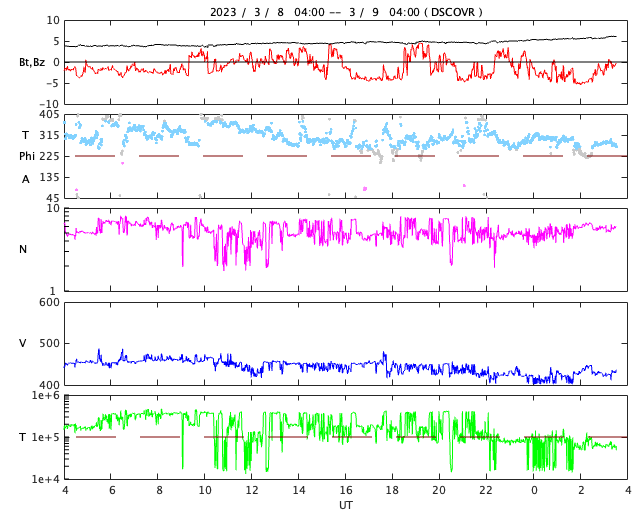The width and height of the screenshot is (640, 512).
Task: Click the 135 tick value
Action: point(49,177)
